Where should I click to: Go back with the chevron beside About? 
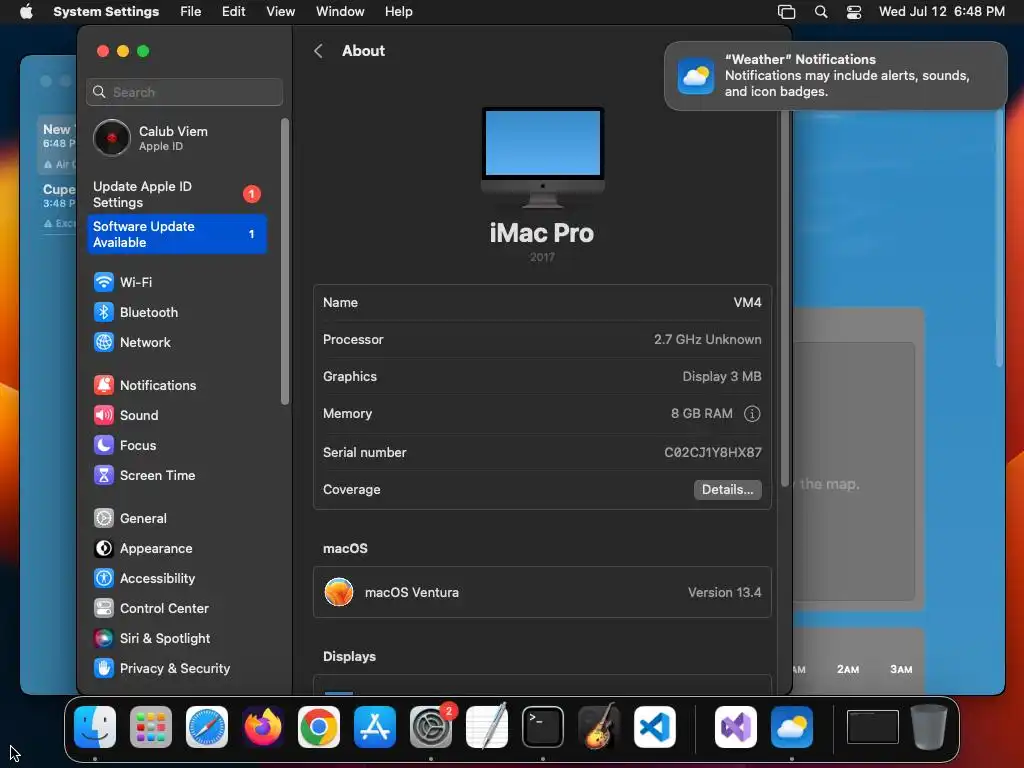coord(319,51)
